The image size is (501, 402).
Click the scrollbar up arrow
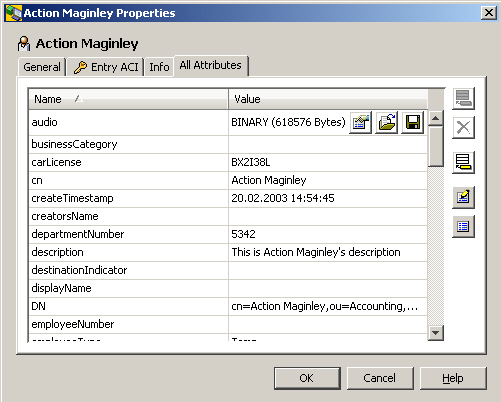click(x=436, y=118)
